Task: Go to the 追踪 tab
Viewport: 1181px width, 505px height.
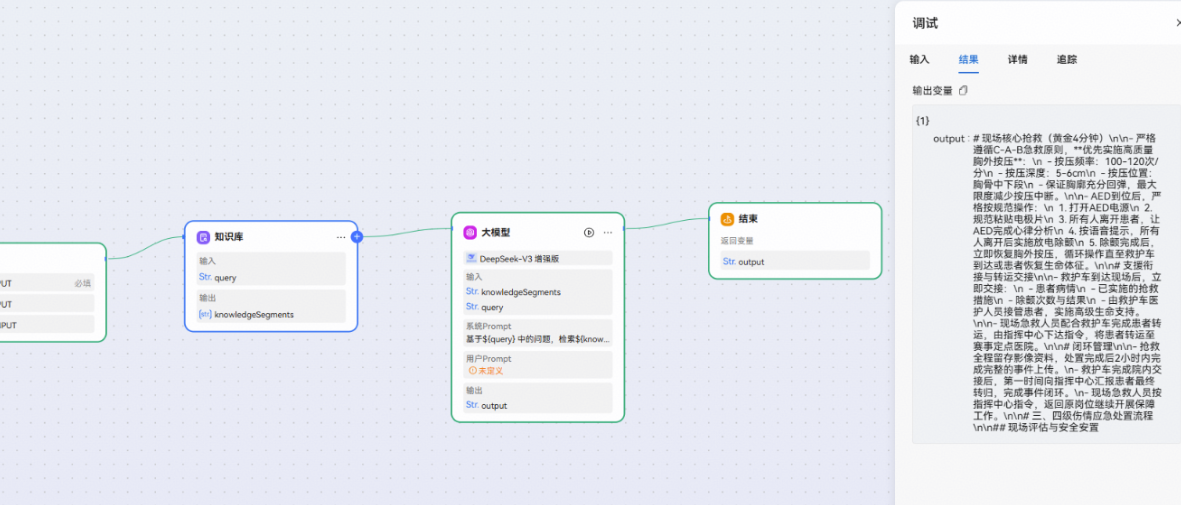Action: 1067,60
